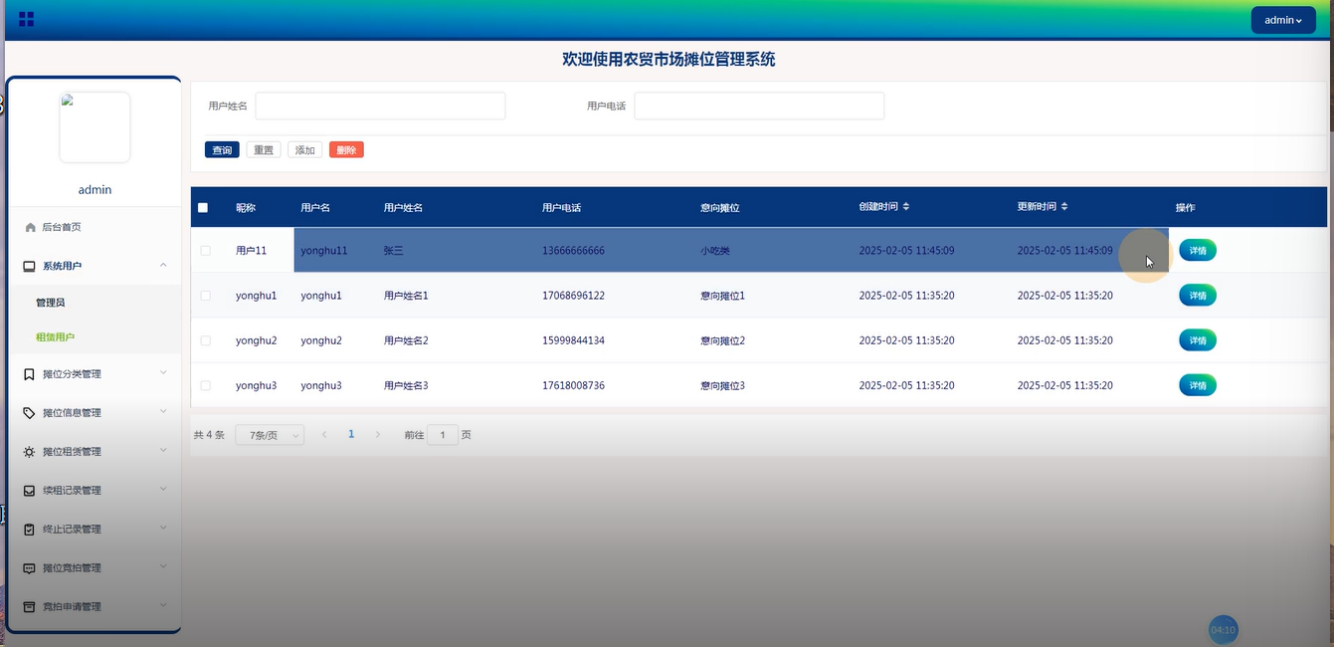Click the tag icon beside 摊位信息管理
The image size is (1334, 647).
[x=30, y=413]
